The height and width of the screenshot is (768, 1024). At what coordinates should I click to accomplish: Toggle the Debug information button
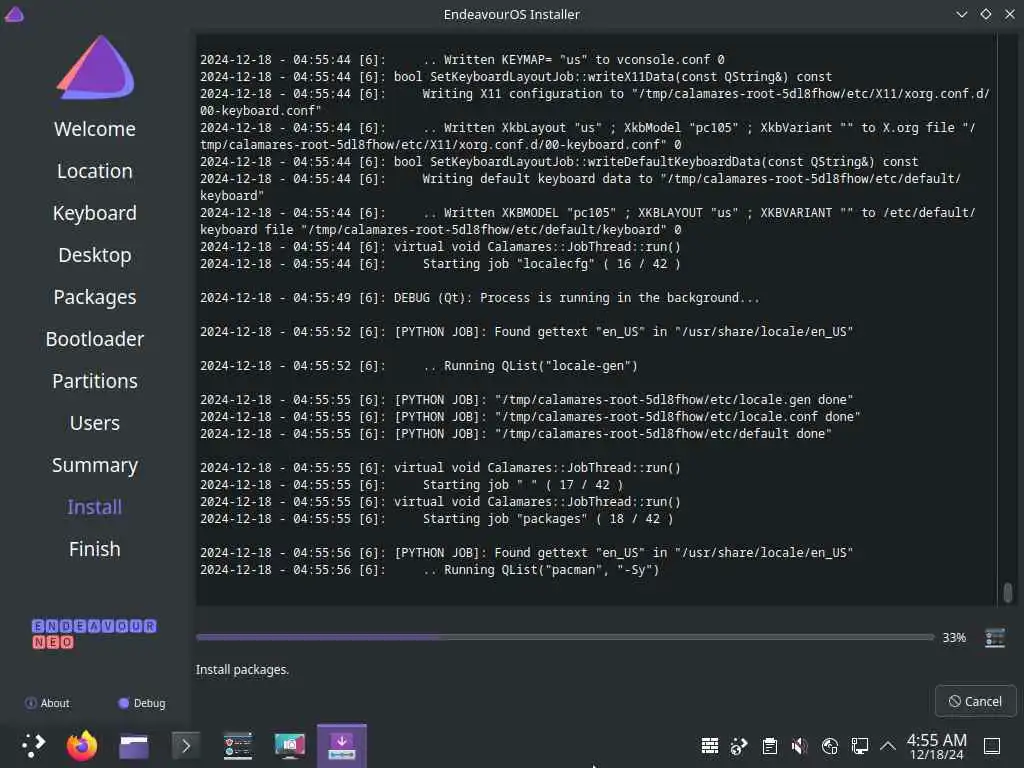pyautogui.click(x=142, y=703)
